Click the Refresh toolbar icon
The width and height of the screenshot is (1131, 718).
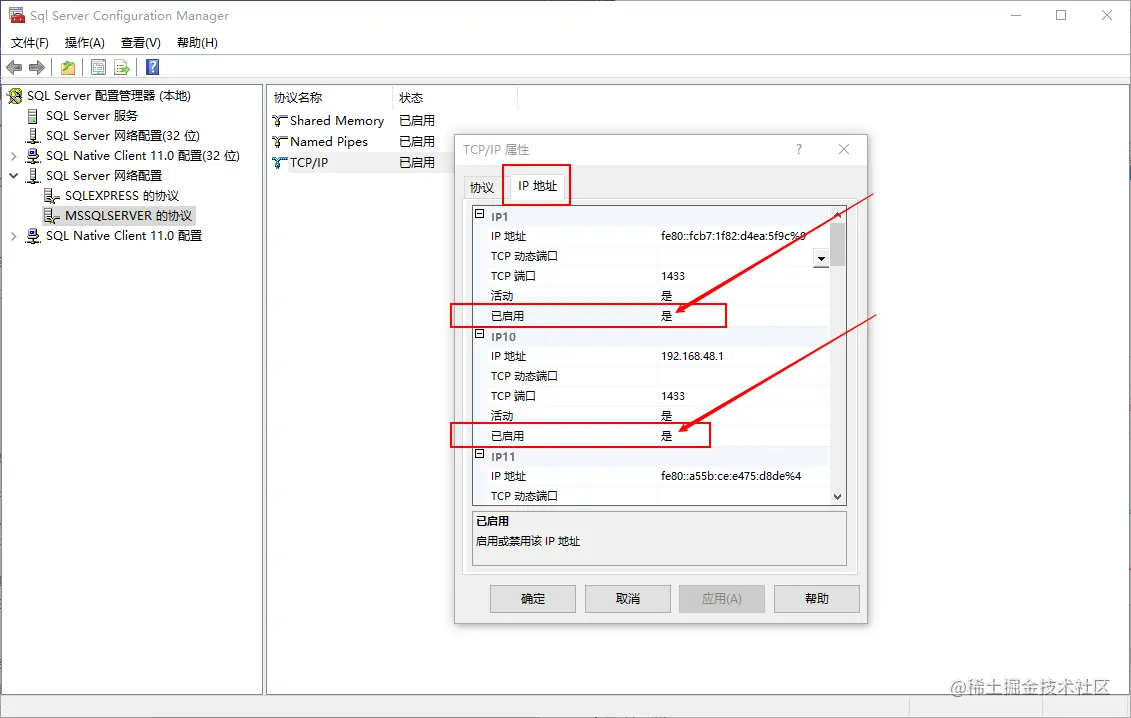point(98,68)
